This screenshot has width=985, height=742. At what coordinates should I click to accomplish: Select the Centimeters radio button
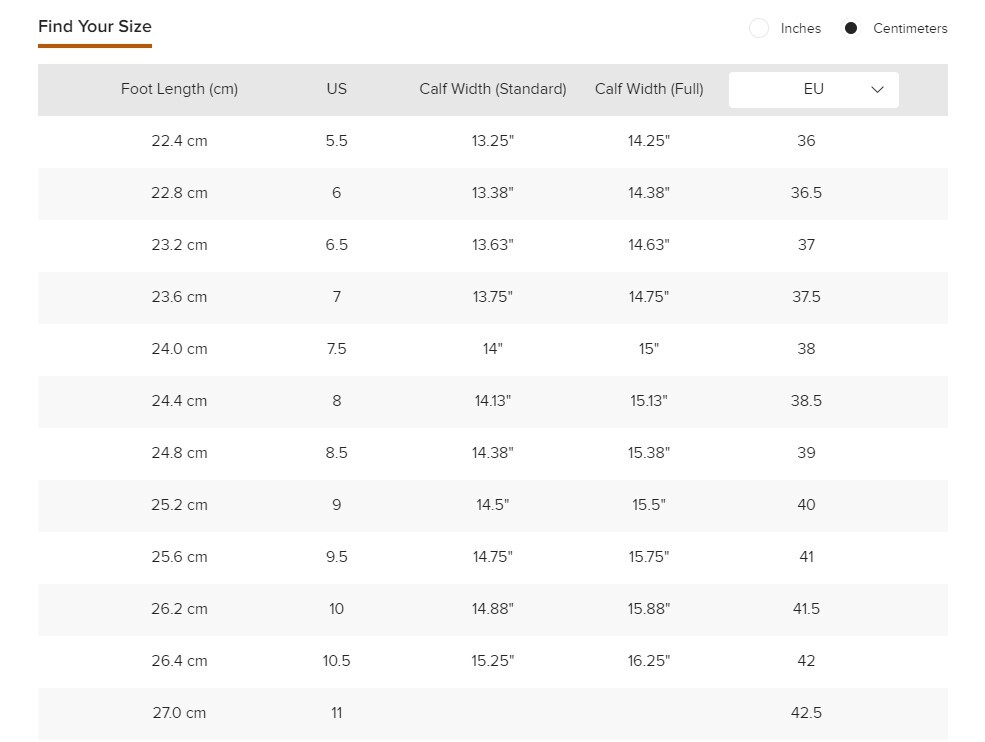click(x=851, y=29)
